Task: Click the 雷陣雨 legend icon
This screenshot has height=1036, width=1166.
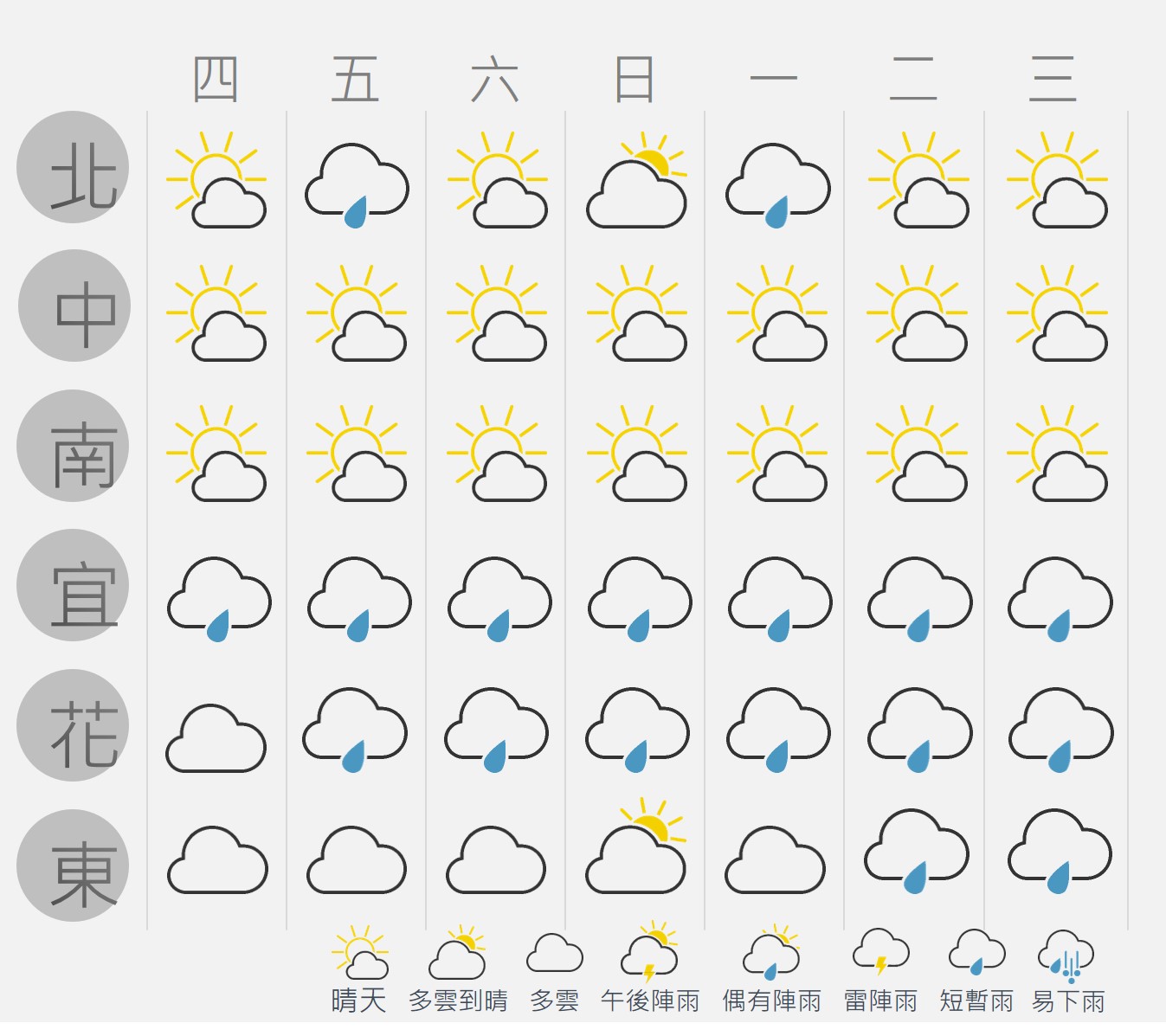Action: 881,952
